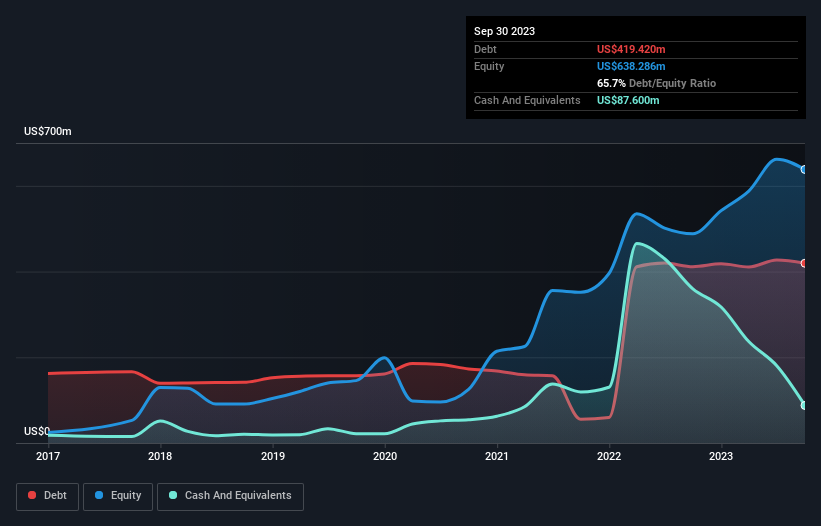Image resolution: width=821 pixels, height=526 pixels.
Task: Toggle the Cash And Equivalents legend button
Action: (230, 496)
